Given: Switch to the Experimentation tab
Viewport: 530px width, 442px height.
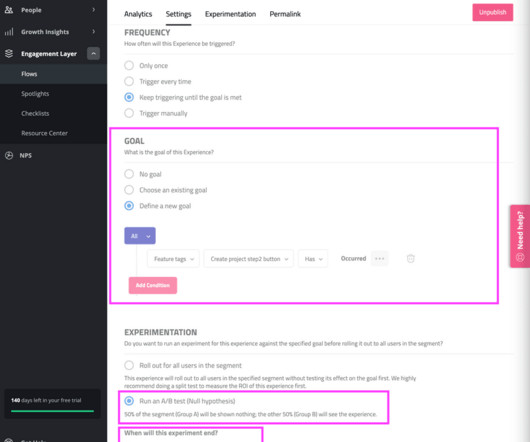Looking at the screenshot, I should (x=230, y=14).
